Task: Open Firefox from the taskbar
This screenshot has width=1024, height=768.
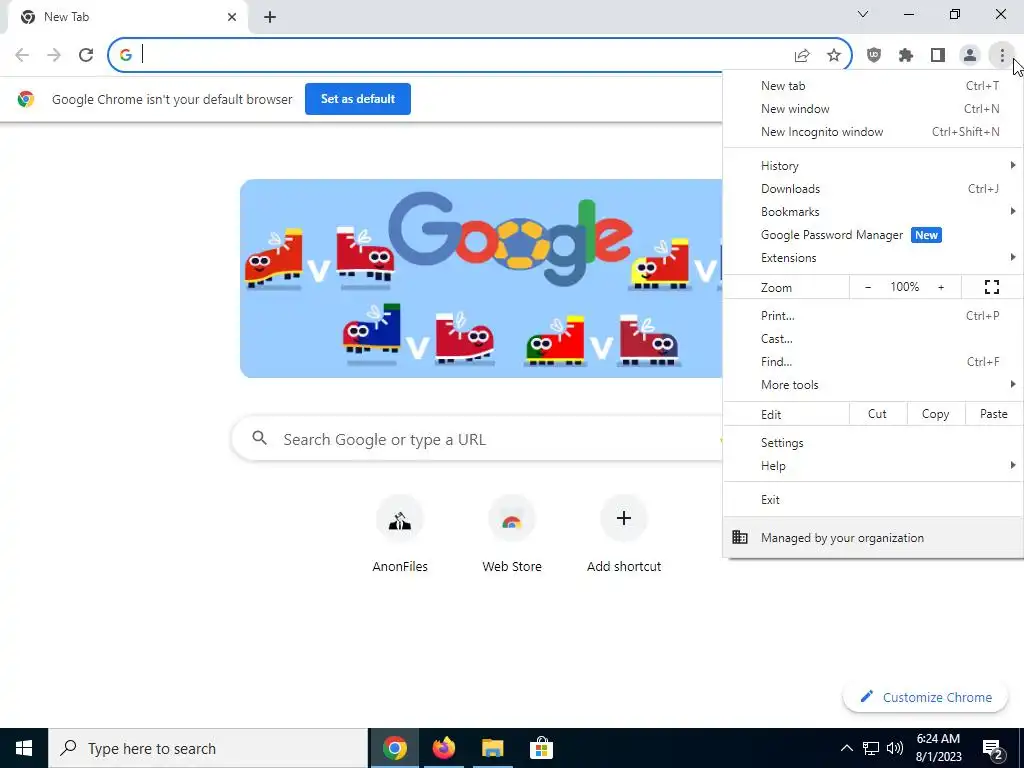Action: [443, 748]
